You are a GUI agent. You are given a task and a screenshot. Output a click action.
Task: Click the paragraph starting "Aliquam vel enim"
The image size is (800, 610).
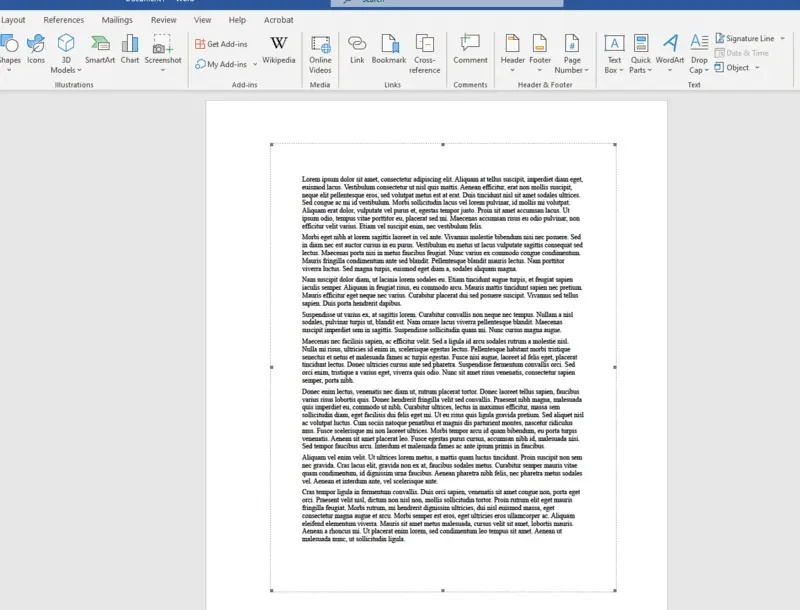(x=442, y=469)
